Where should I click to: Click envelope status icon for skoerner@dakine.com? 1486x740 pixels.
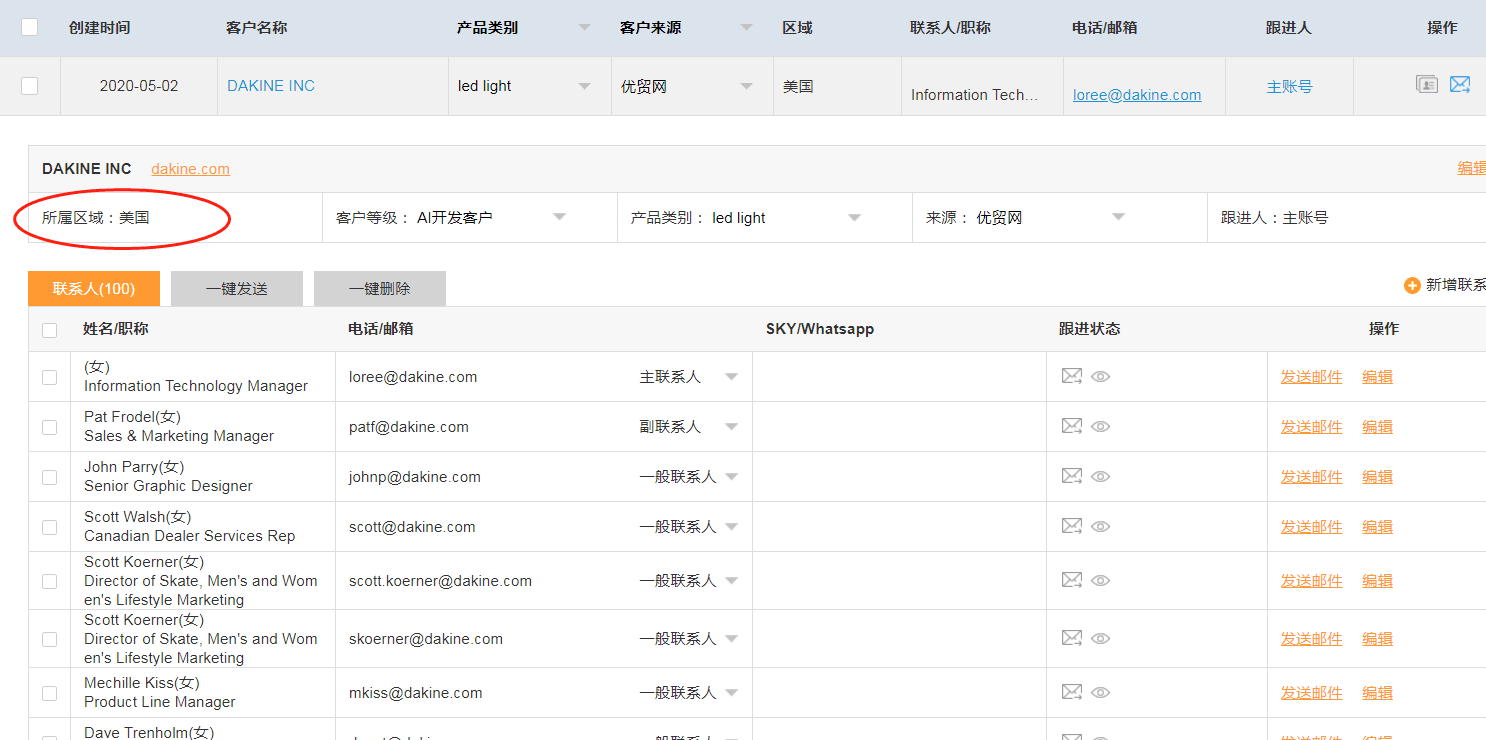[1072, 638]
